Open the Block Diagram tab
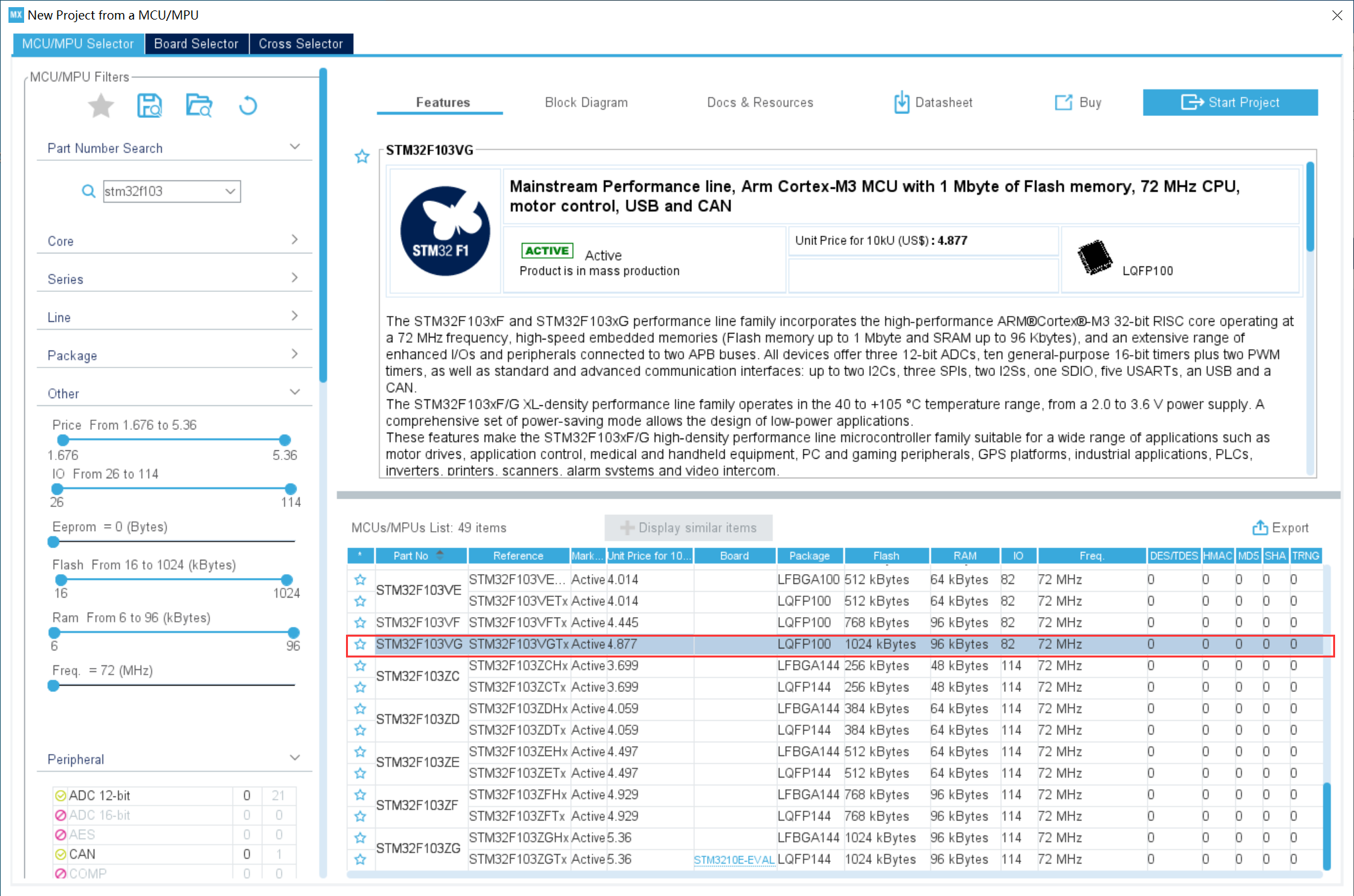This screenshot has height=896, width=1354. 586,102
